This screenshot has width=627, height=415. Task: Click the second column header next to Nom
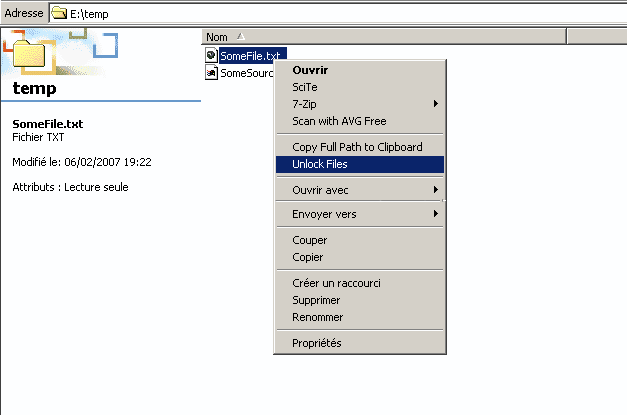pyautogui.click(x=597, y=37)
